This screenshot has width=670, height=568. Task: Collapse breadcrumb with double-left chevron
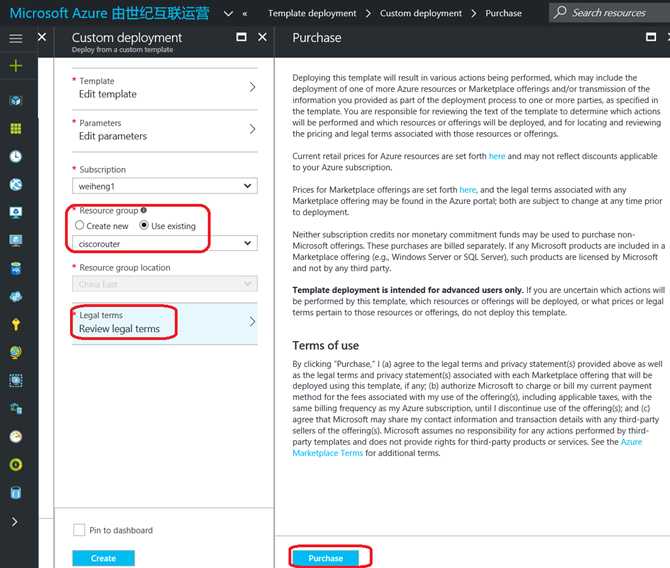click(245, 14)
